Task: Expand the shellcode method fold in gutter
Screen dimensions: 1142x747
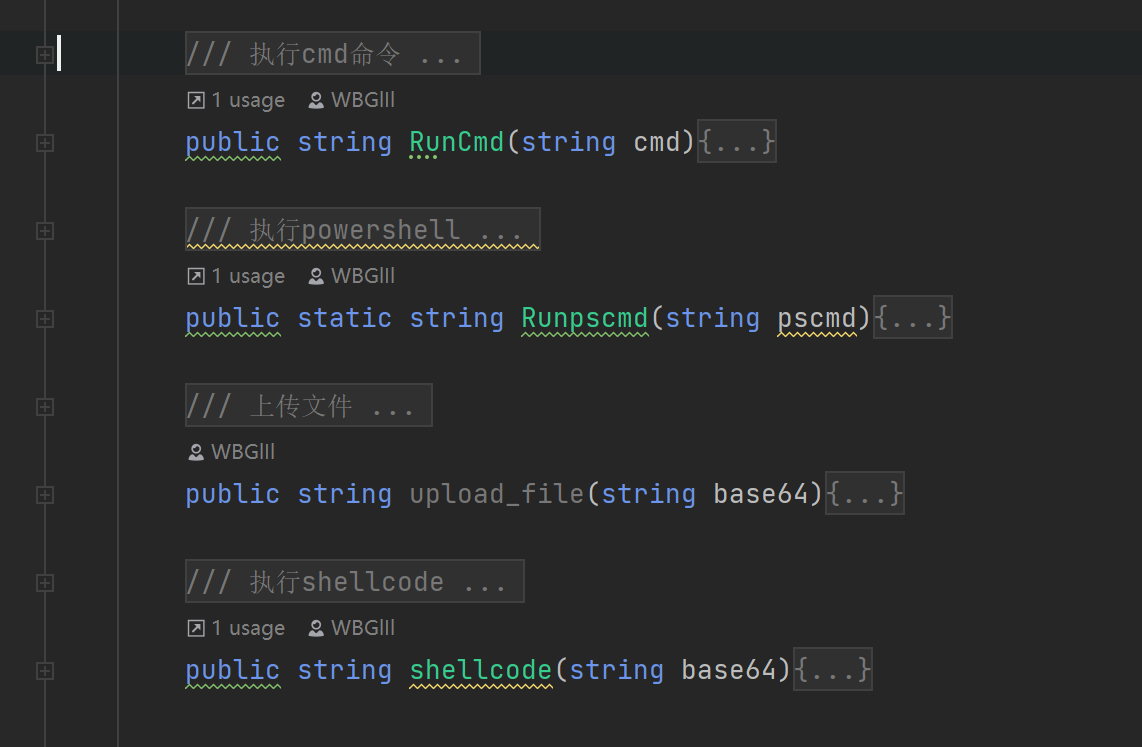Action: pyautogui.click(x=44, y=671)
